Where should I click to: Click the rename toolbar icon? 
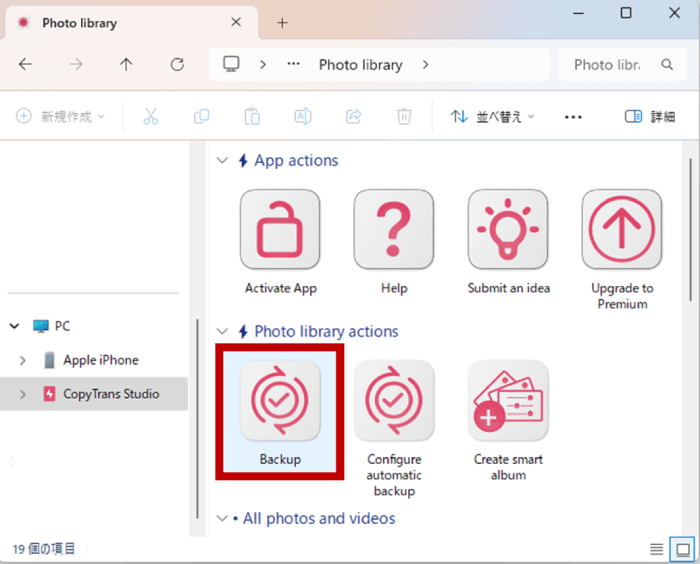pos(303,117)
